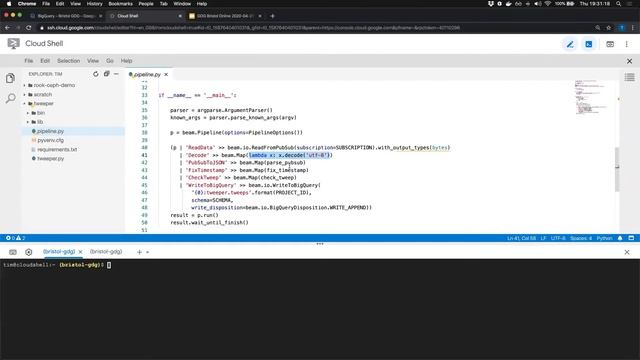
Task: Open the Search icon in activity bar
Action: 10,98
